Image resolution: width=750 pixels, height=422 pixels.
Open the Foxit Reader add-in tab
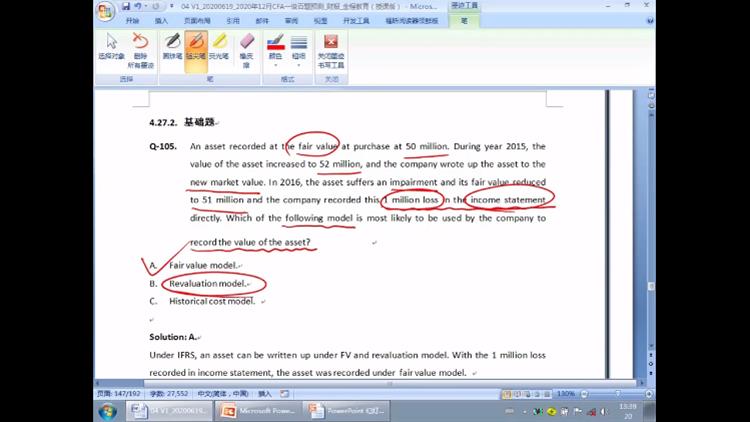412,21
